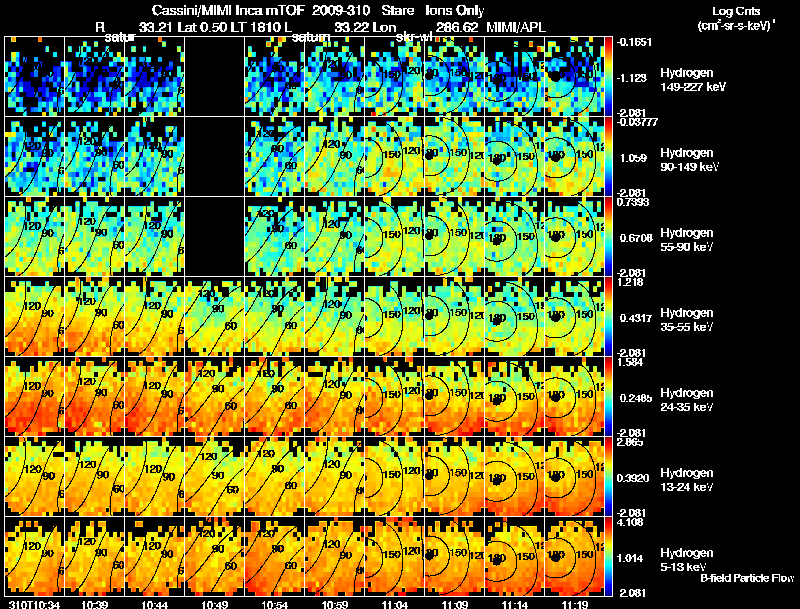
Task: Open the 5-13 keV panel at 11:19
Action: (574, 557)
